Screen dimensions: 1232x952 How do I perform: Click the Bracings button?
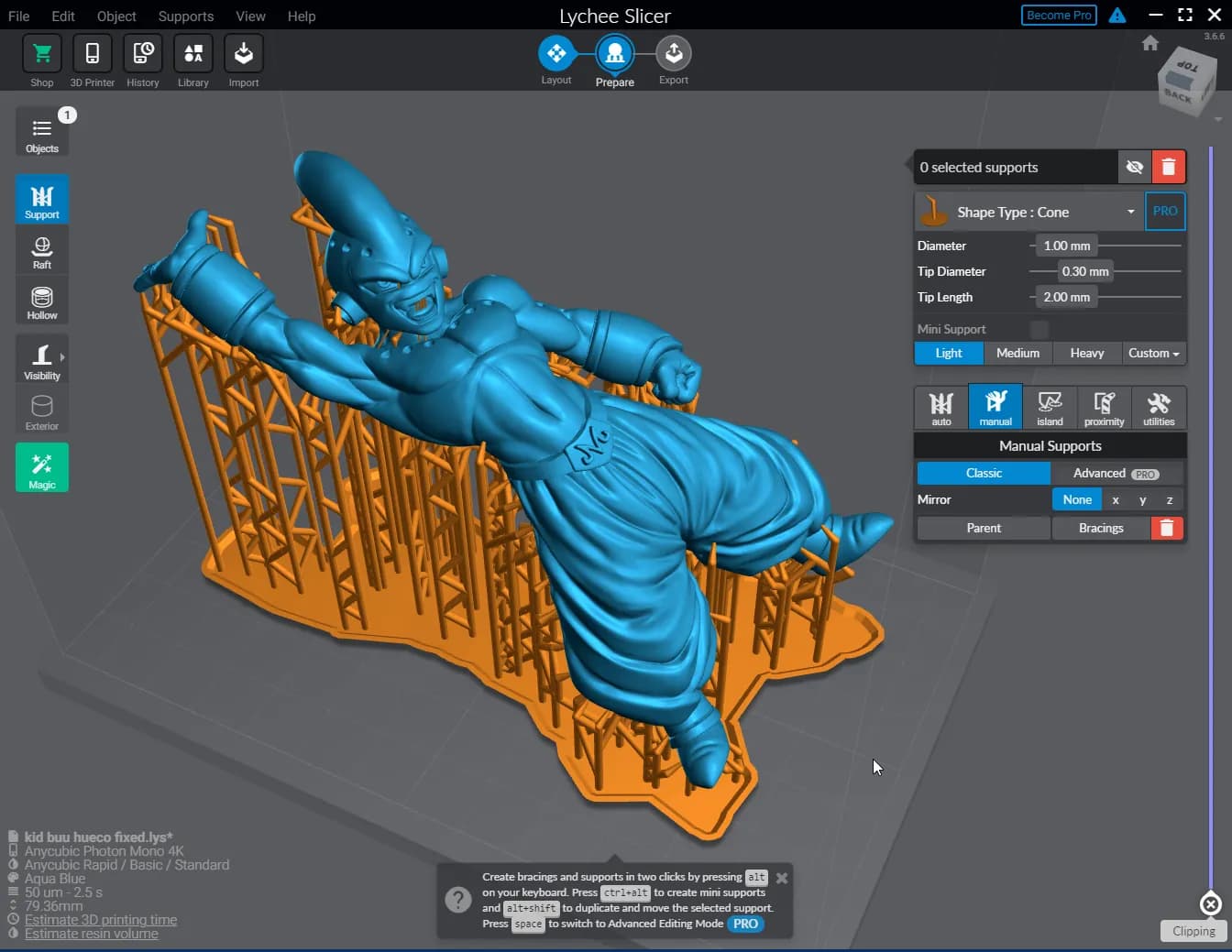coord(1101,528)
